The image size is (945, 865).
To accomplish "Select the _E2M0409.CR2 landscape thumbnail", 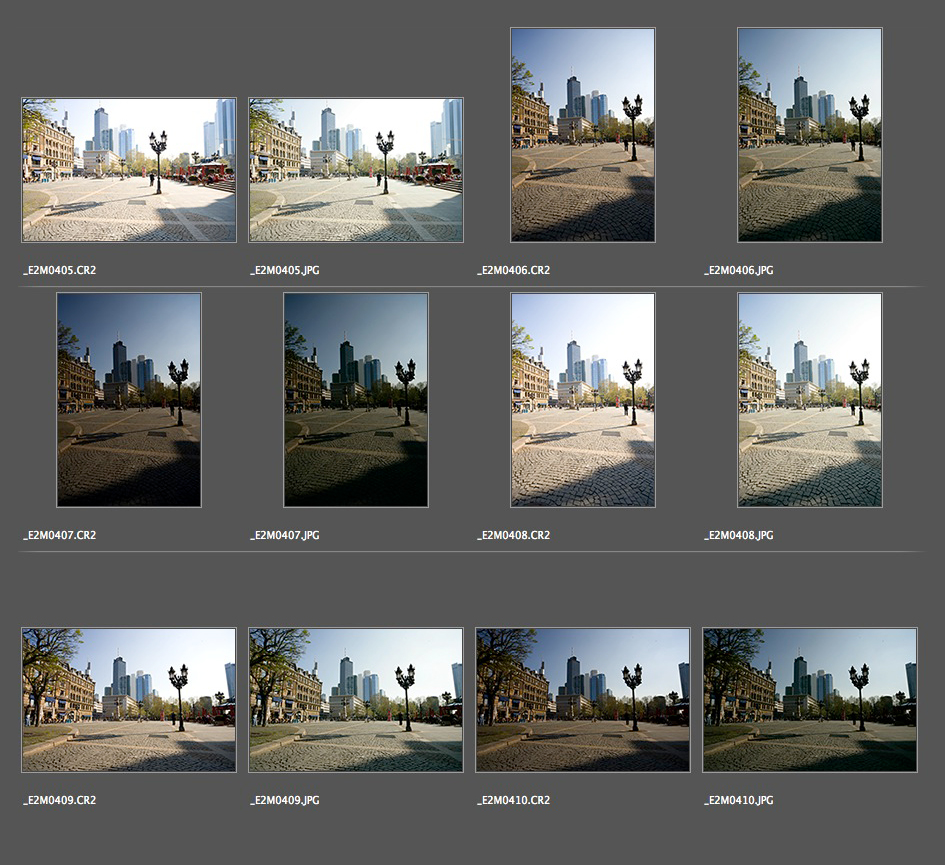I will click(129, 700).
